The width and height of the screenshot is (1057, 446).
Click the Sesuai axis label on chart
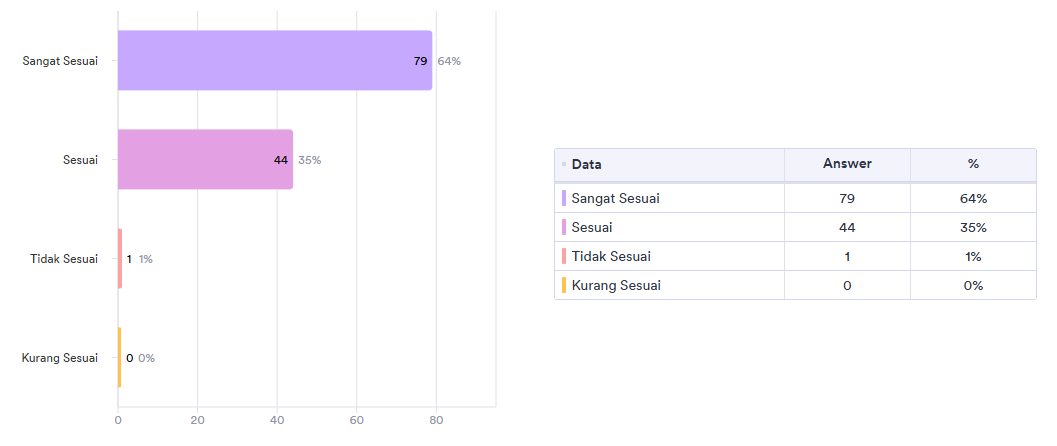pos(80,160)
